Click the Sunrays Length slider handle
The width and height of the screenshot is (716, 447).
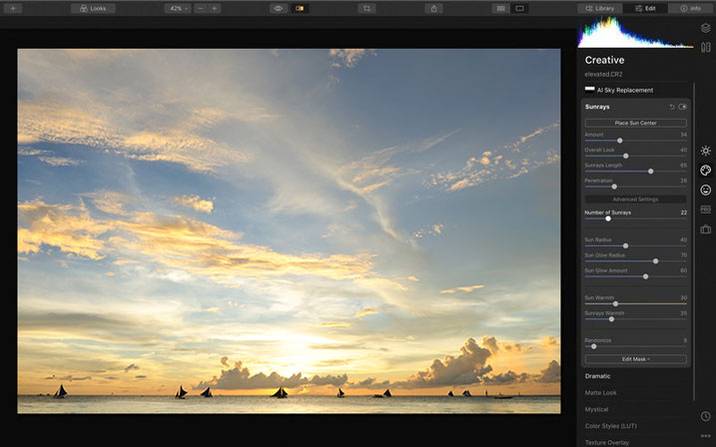(651, 171)
